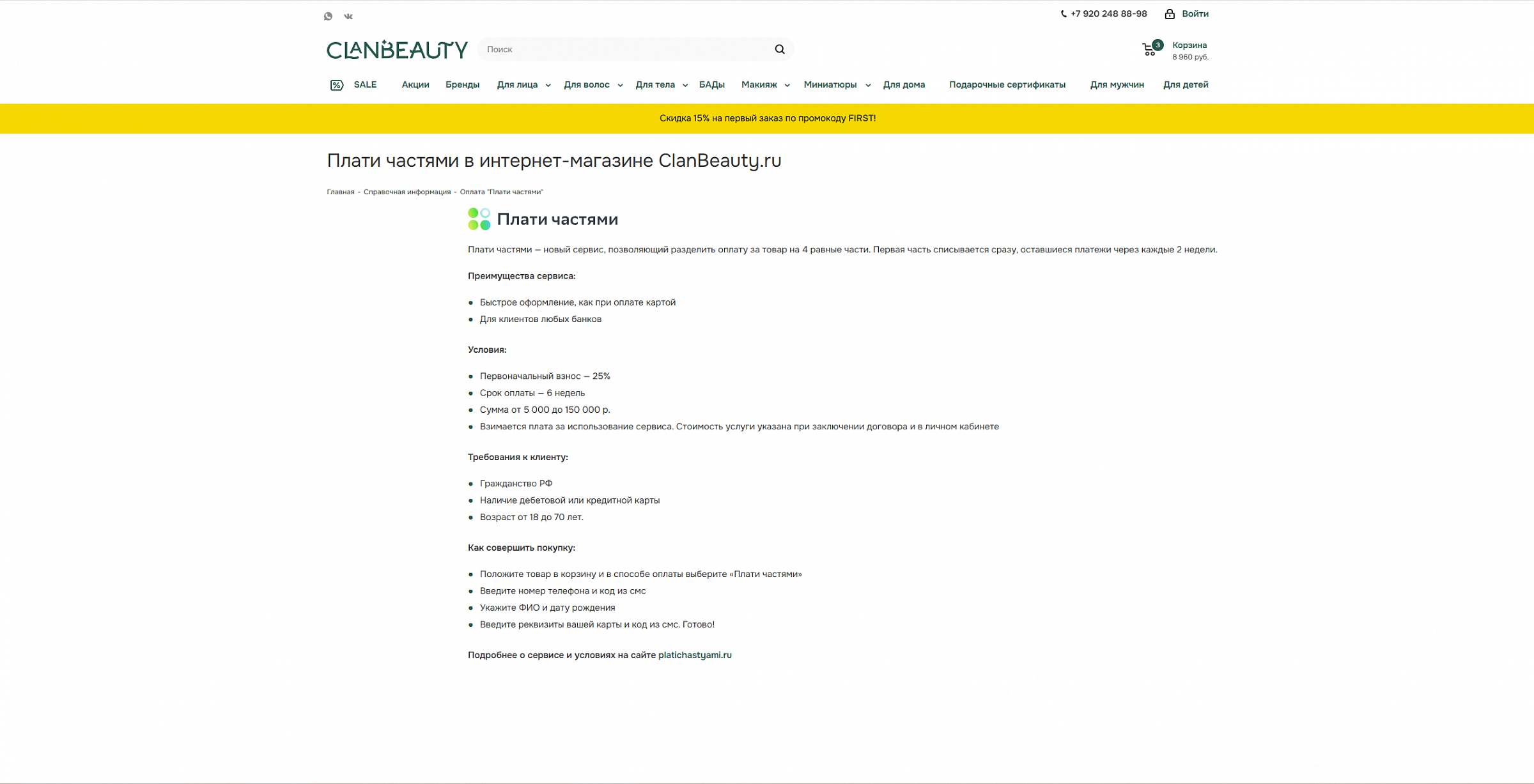Focus the Поиск search input field

click(x=623, y=49)
